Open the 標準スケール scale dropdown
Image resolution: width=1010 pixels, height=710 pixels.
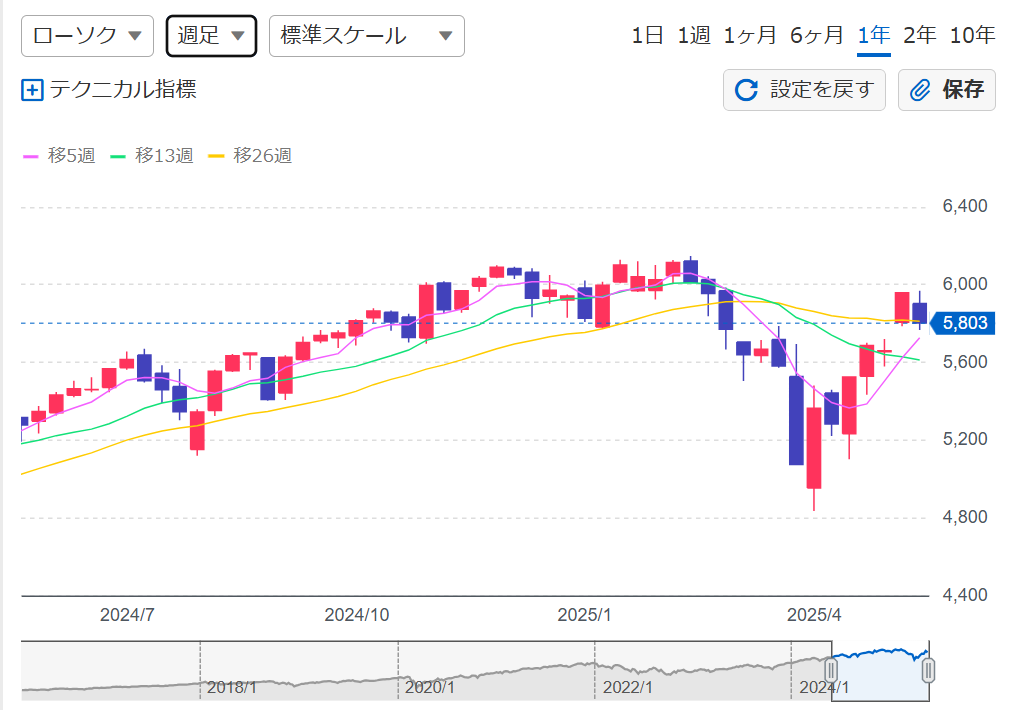(x=367, y=35)
